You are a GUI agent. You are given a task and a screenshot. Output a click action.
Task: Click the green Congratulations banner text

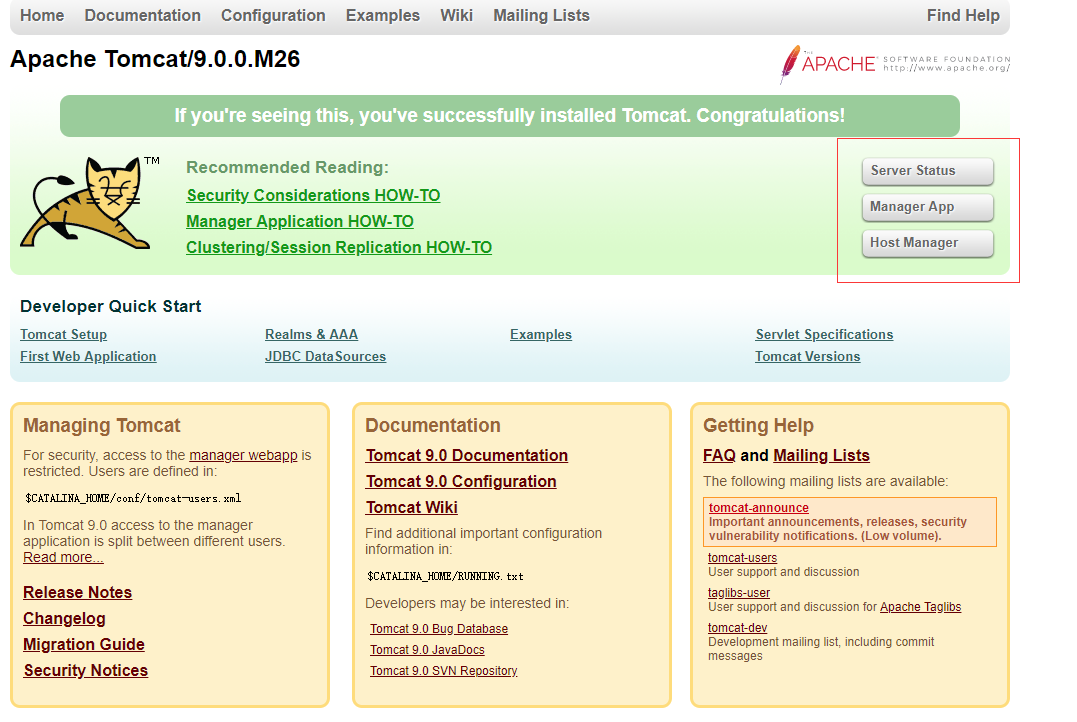pyautogui.click(x=510, y=115)
